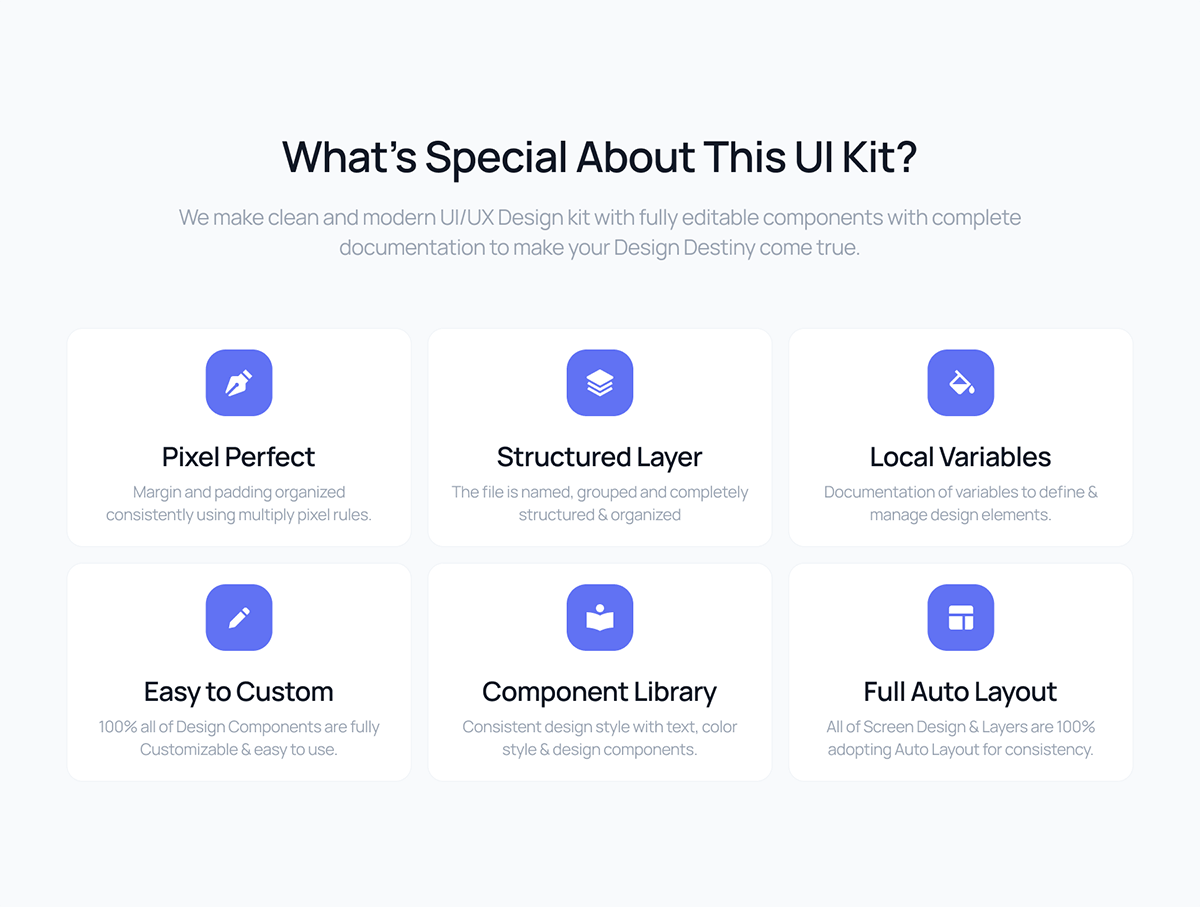Click the open book reader icon
The height and width of the screenshot is (907, 1200).
(600, 618)
